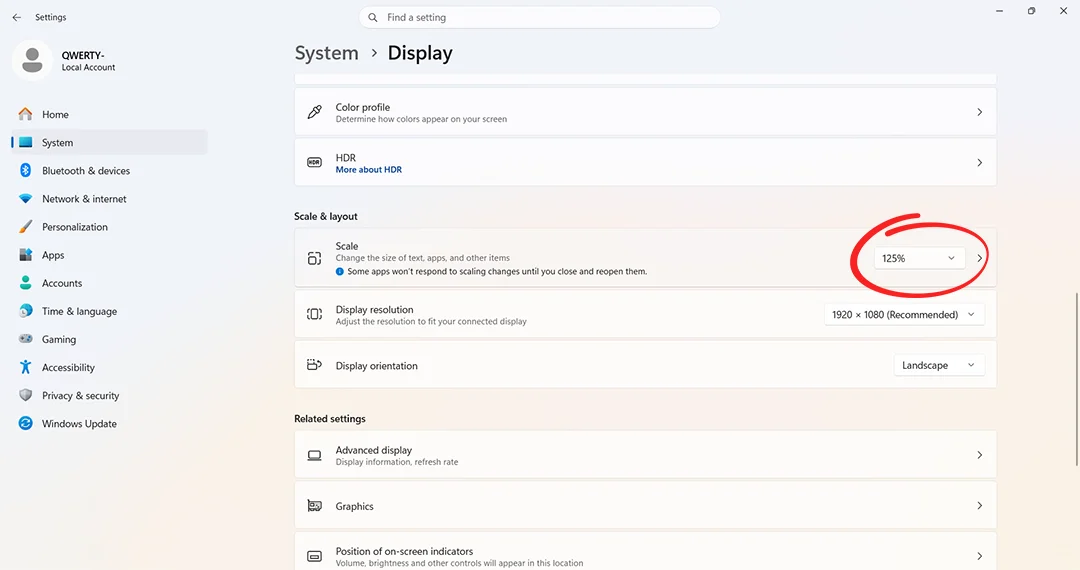The height and width of the screenshot is (570, 1080).
Task: Click the Accounts sidebar label
Action: [62, 283]
